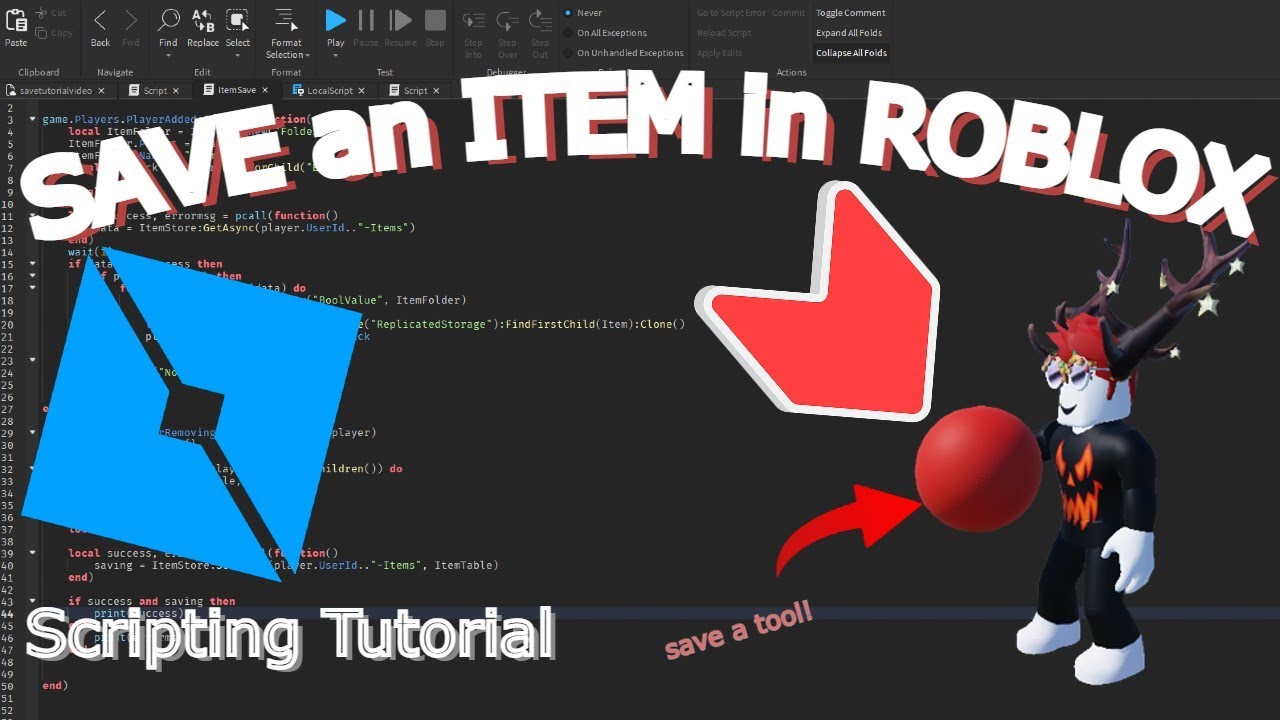The image size is (1280, 720).
Task: Click the Expand All Folds button
Action: coord(849,33)
